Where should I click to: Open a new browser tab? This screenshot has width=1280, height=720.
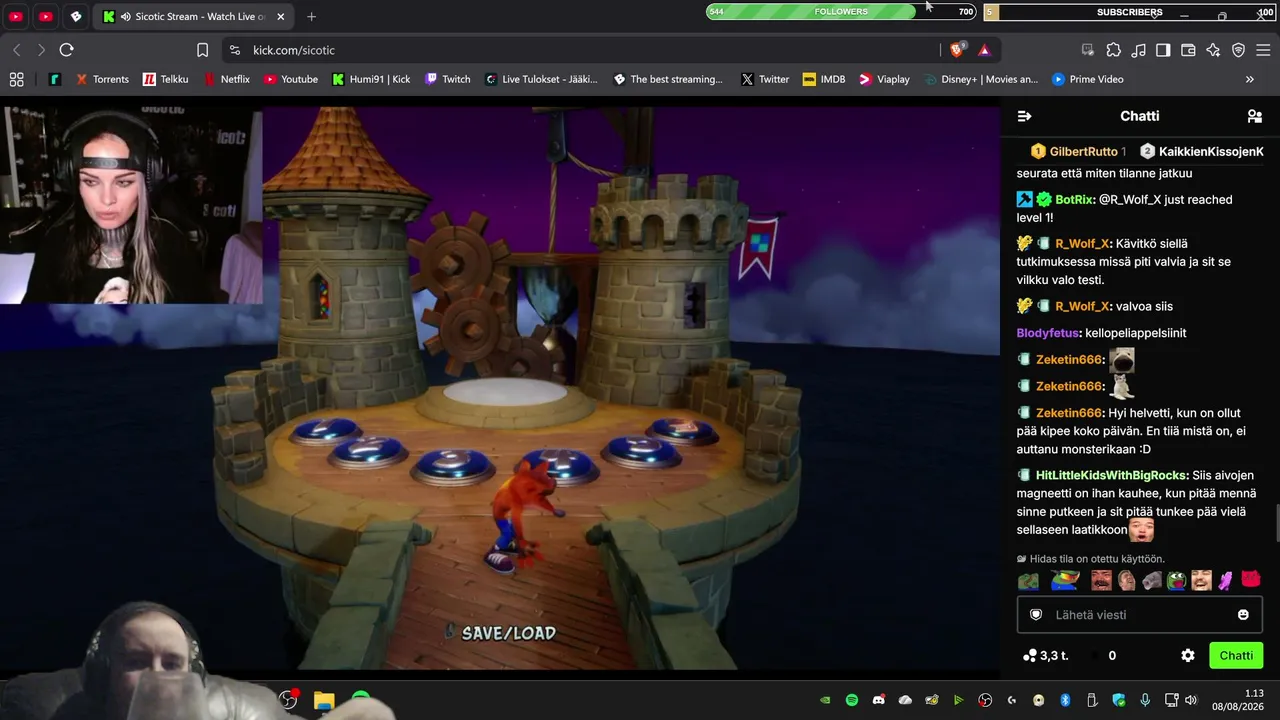(311, 17)
